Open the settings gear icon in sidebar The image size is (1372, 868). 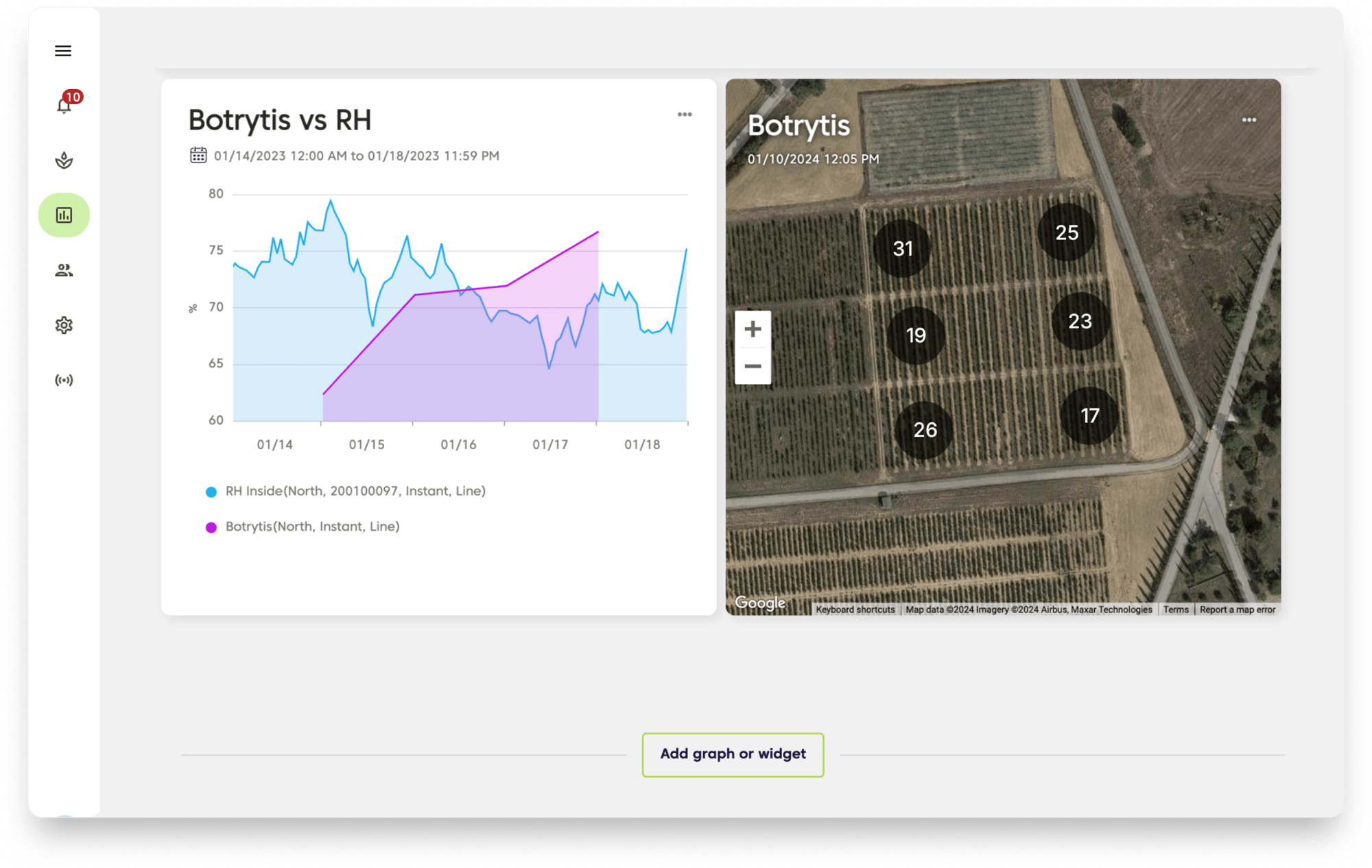click(x=64, y=325)
